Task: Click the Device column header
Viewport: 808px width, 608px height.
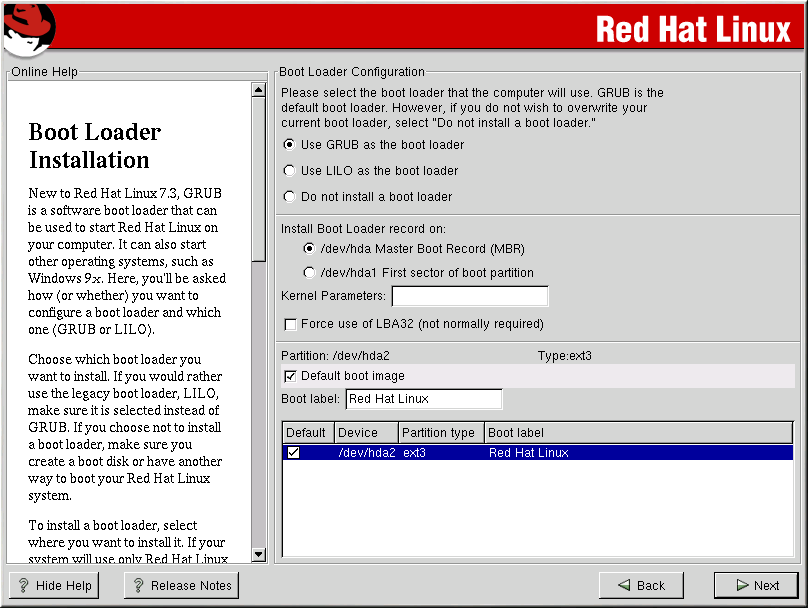Action: point(365,433)
